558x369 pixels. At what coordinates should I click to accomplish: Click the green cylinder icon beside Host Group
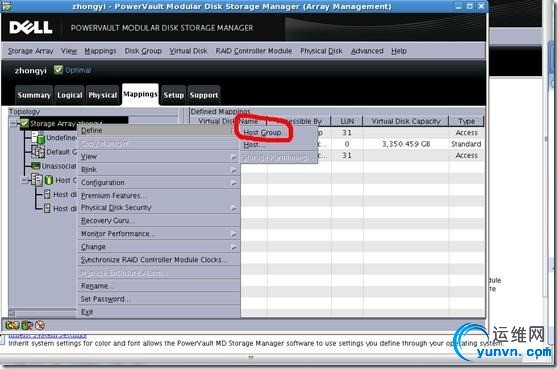click(x=49, y=180)
